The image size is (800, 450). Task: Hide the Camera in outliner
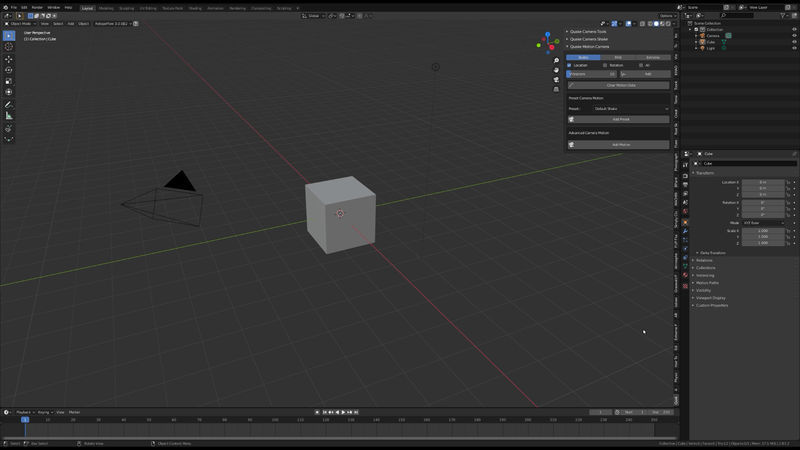[x=794, y=36]
